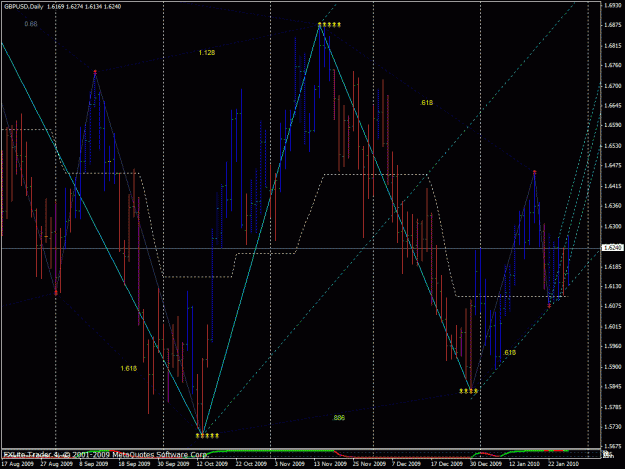Click the 22 Oct 2009 date label
This screenshot has width=625, height=469.
(x=251, y=464)
